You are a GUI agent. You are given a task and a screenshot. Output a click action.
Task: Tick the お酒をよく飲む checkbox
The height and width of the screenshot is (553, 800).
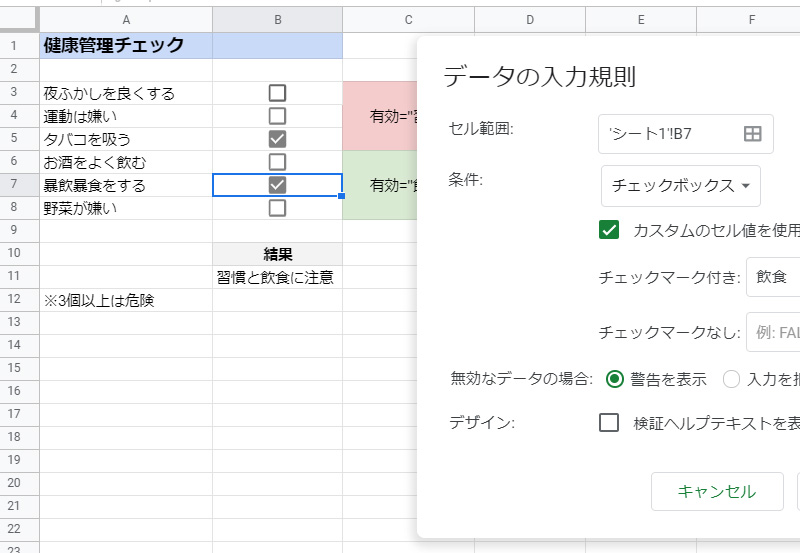click(x=277, y=162)
